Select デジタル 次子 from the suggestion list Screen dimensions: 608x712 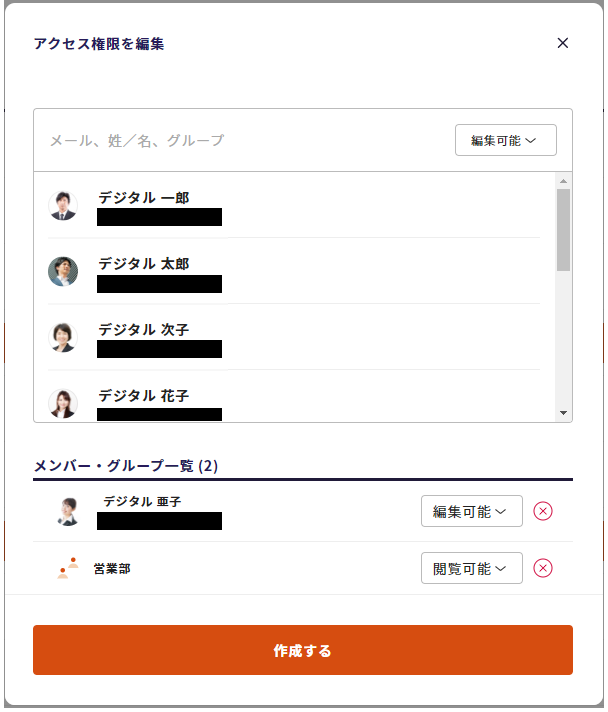pyautogui.click(x=143, y=329)
